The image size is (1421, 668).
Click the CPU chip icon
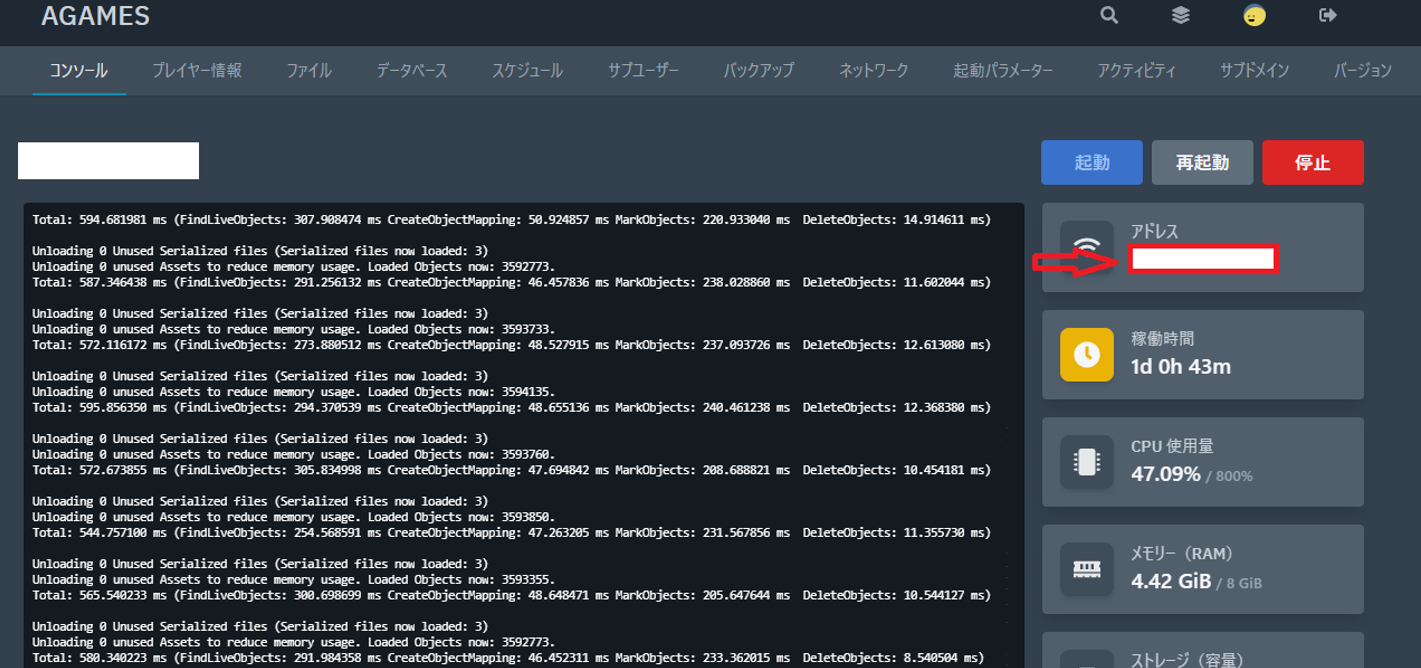pyautogui.click(x=1087, y=461)
